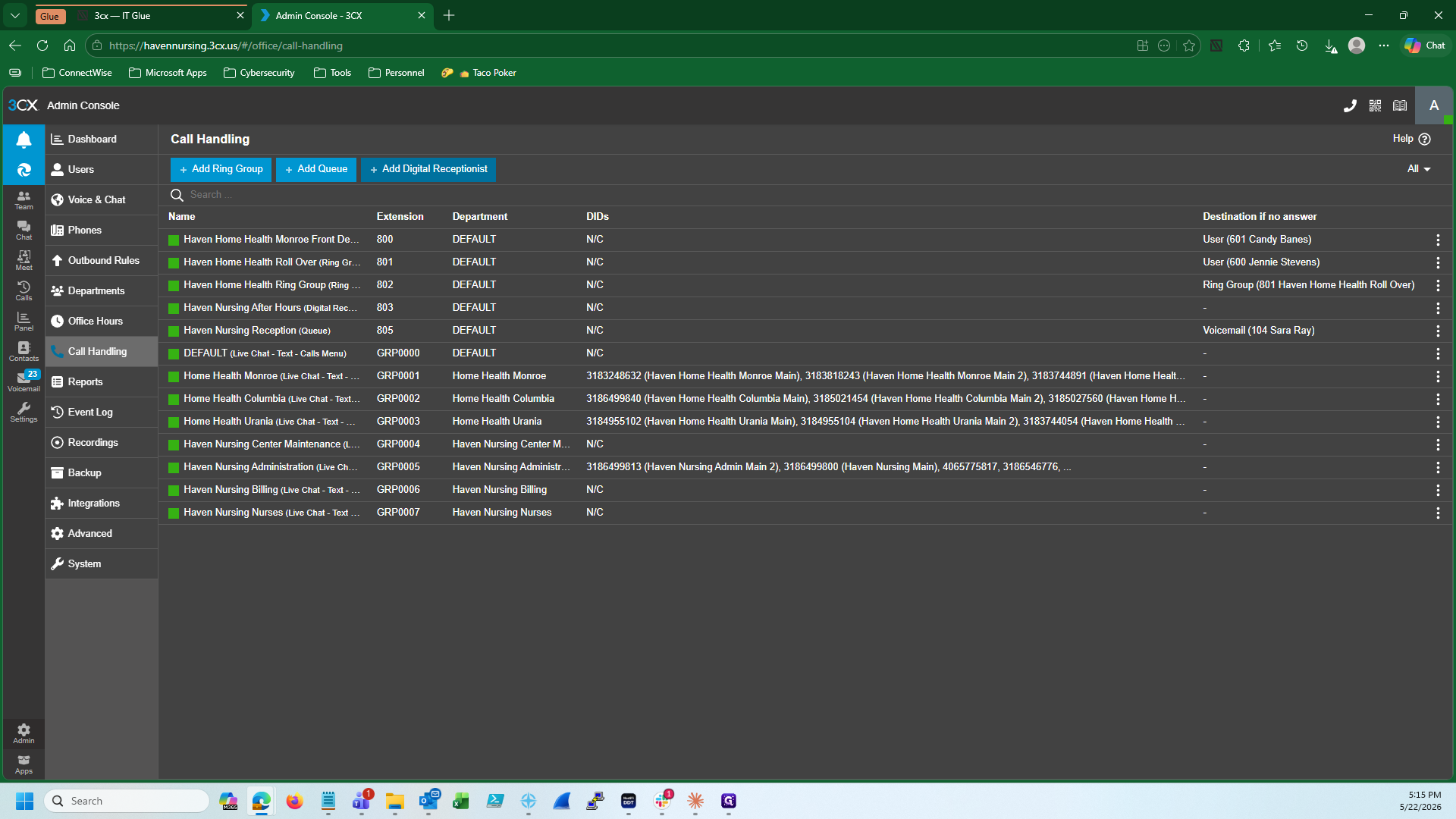Open Haven Nursing Nurses row
1456x819 pixels.
pos(805,513)
